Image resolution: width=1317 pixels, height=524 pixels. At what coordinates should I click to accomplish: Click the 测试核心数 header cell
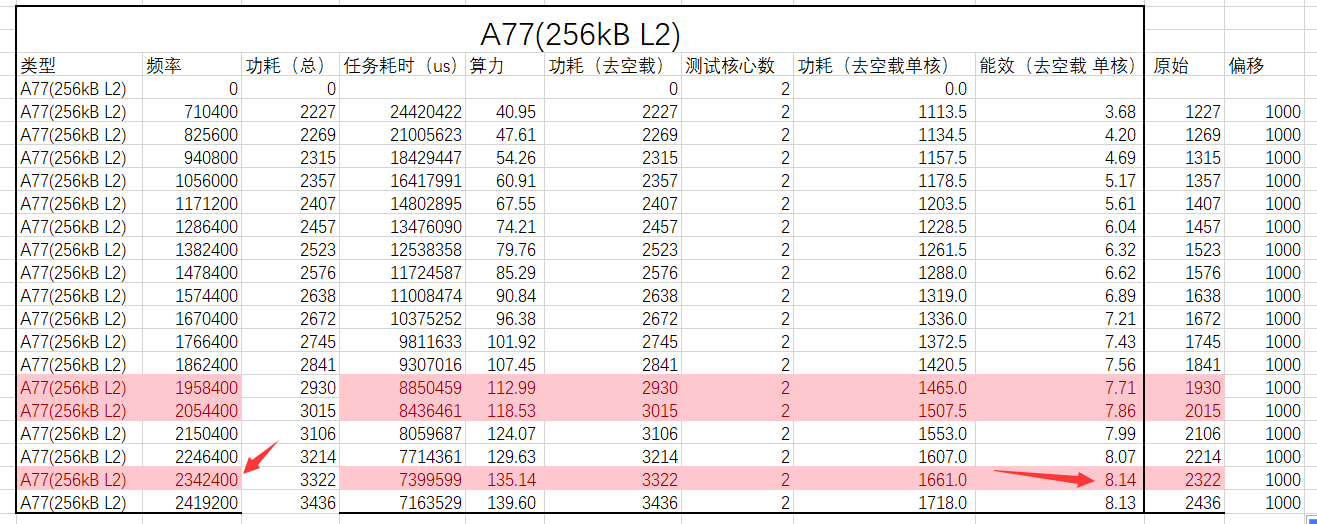(738, 66)
